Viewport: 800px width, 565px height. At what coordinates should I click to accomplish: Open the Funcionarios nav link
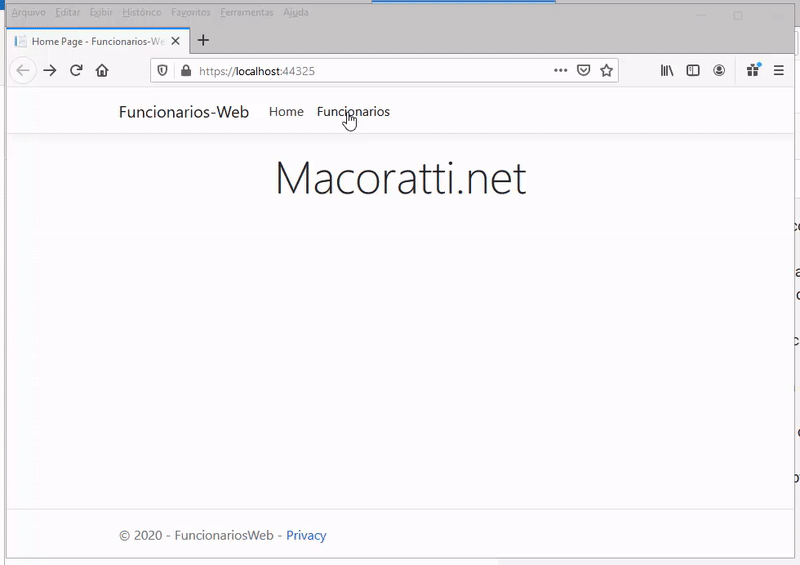click(353, 112)
